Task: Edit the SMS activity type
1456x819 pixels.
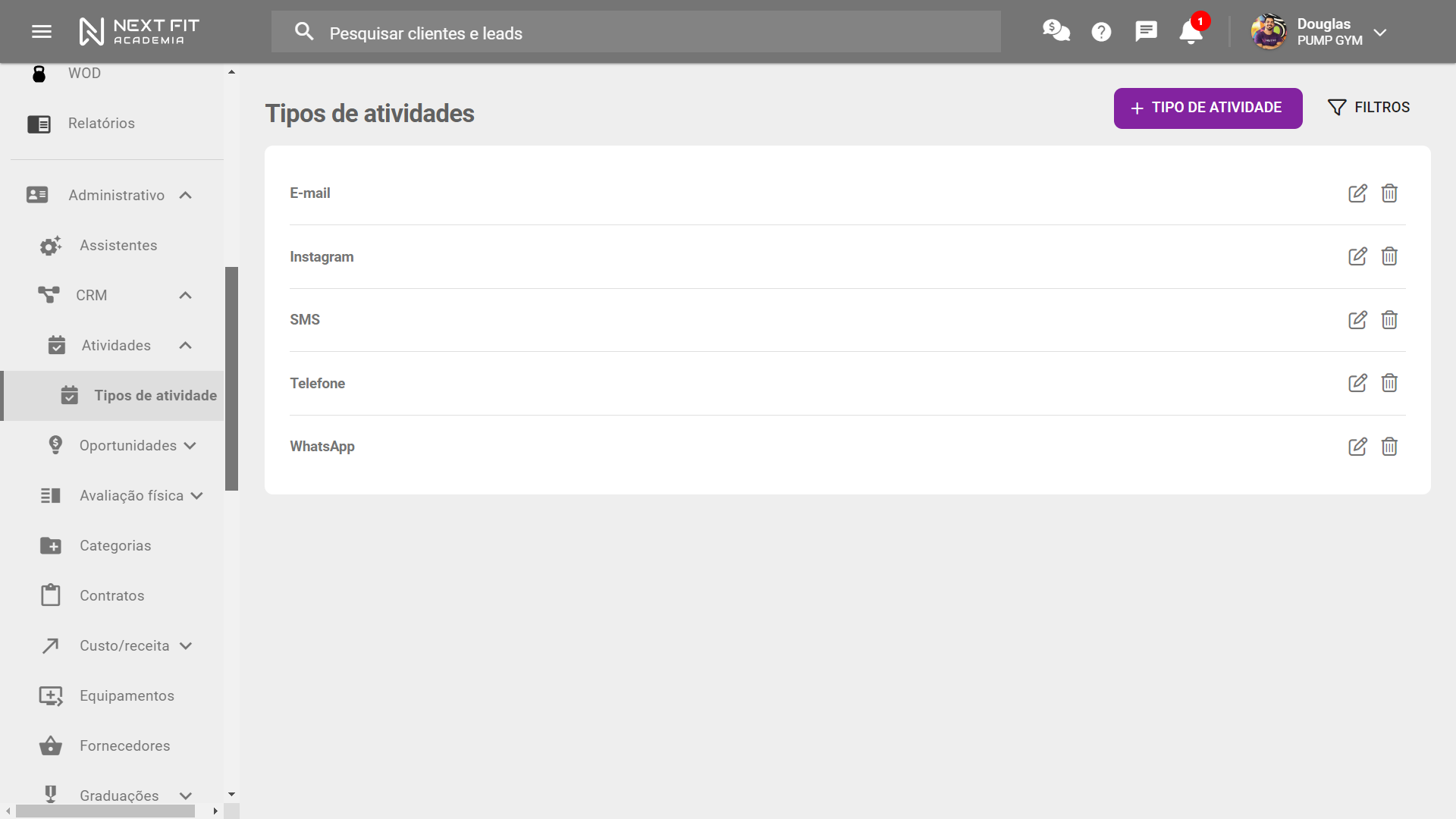Action: click(1357, 320)
